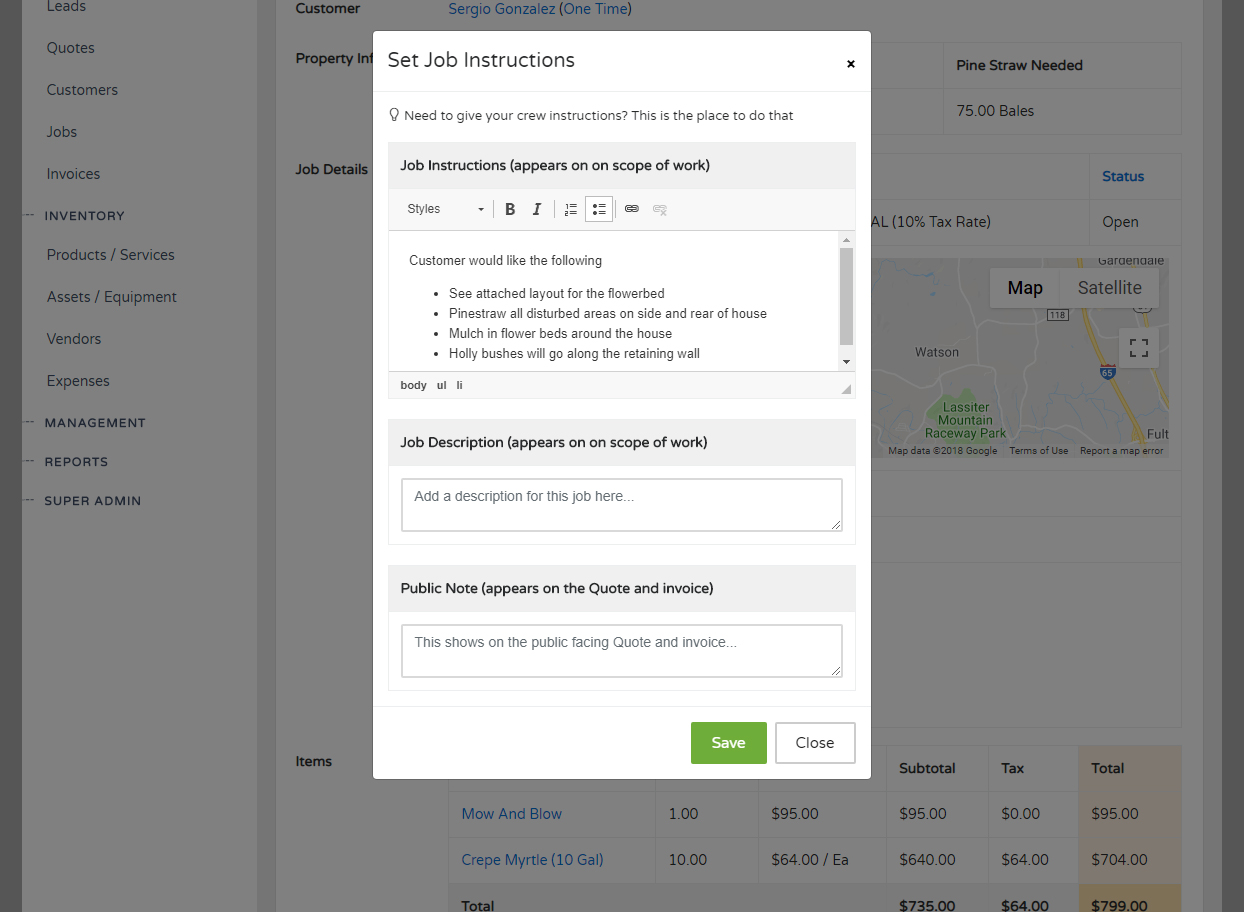Click the insert link icon

tap(632, 209)
